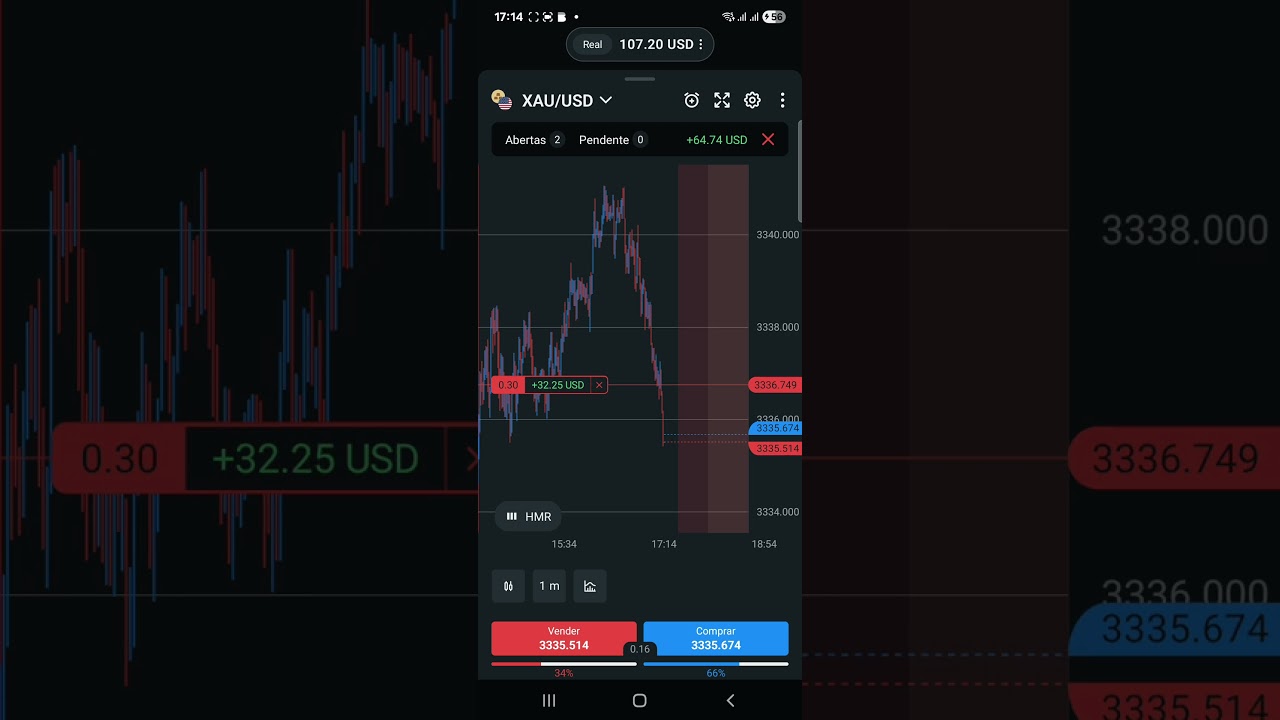Change the 1 m timeframe
The image size is (1280, 720).
(549, 586)
